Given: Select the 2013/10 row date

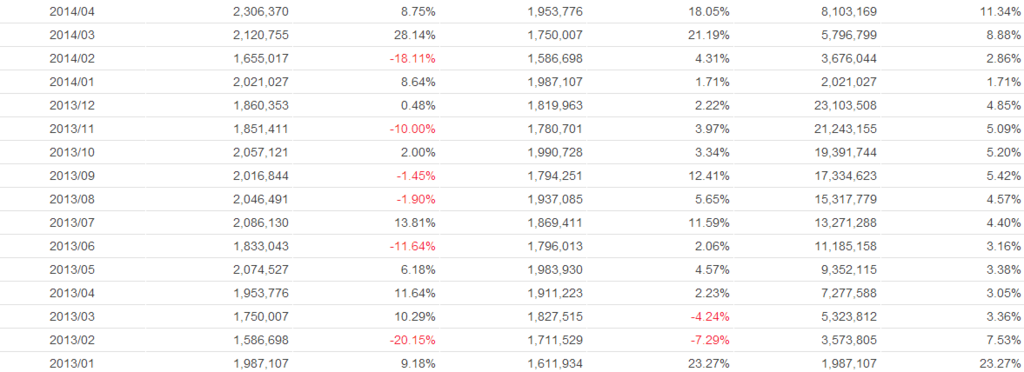Looking at the screenshot, I should 72,152.
